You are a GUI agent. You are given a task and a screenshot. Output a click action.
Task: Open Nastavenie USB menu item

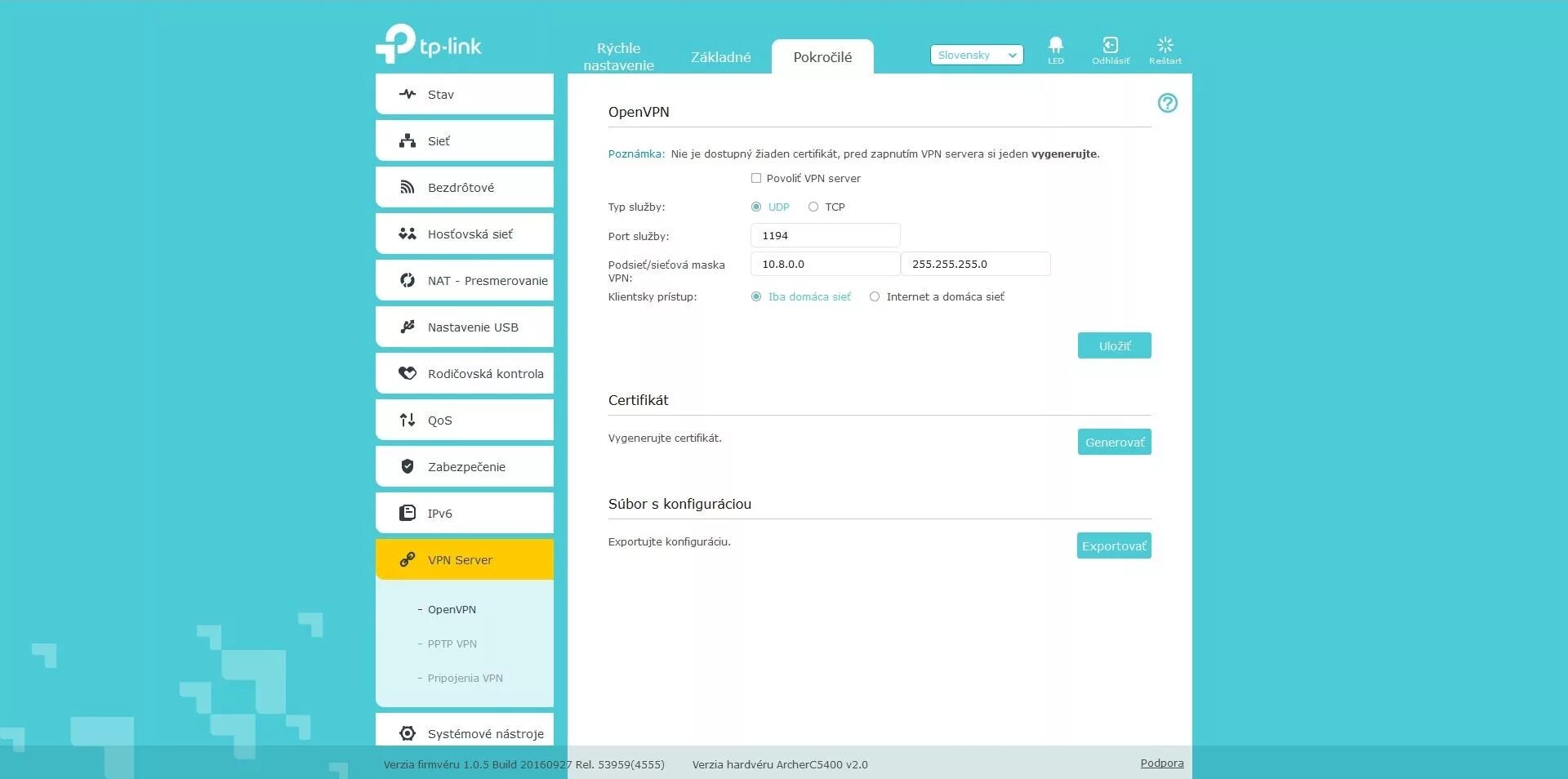pyautogui.click(x=465, y=327)
